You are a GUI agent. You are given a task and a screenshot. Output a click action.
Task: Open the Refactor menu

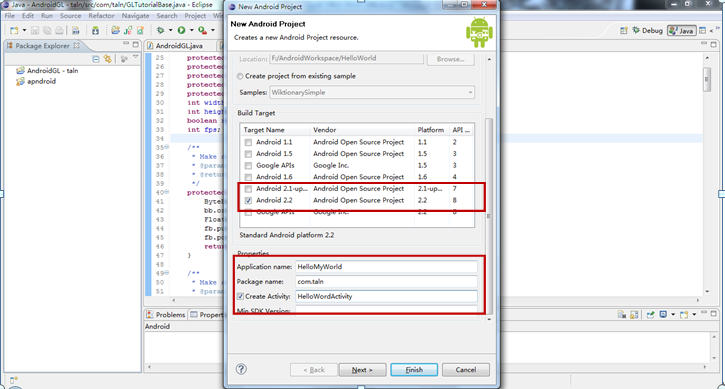point(101,16)
